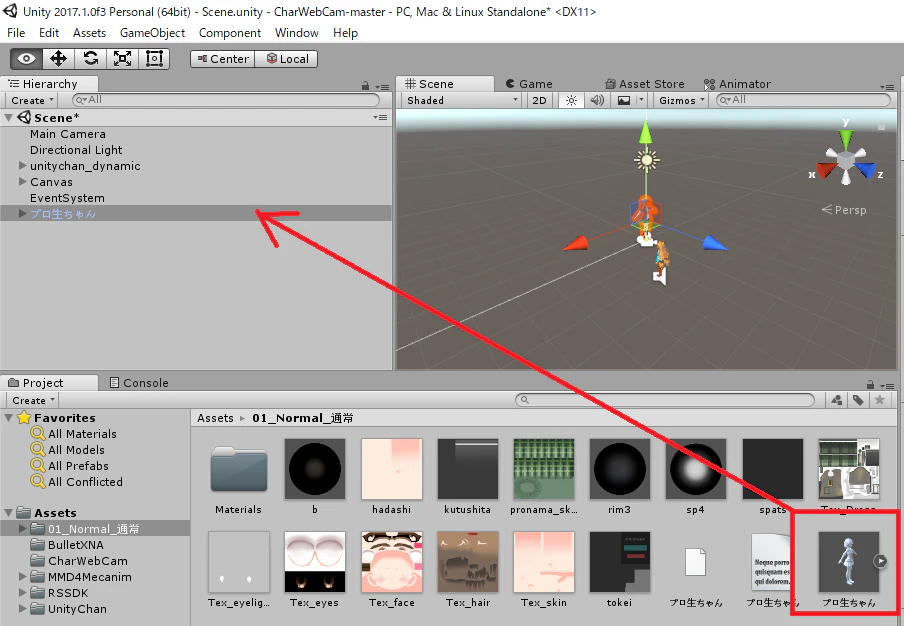
Task: Open the Hierarchy Create dropdown
Action: pos(32,100)
